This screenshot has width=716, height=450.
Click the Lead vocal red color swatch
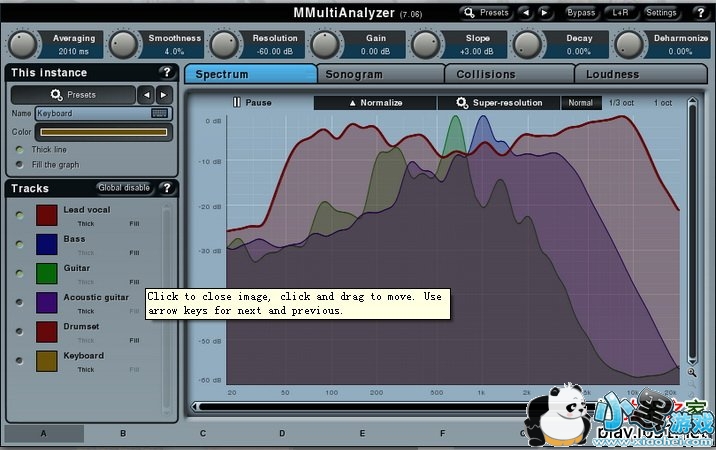tap(47, 215)
